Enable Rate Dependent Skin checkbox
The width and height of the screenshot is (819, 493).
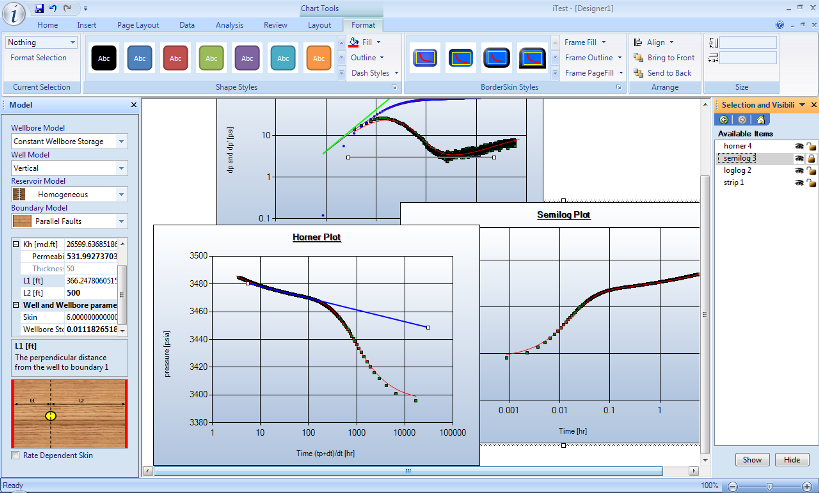(16, 455)
